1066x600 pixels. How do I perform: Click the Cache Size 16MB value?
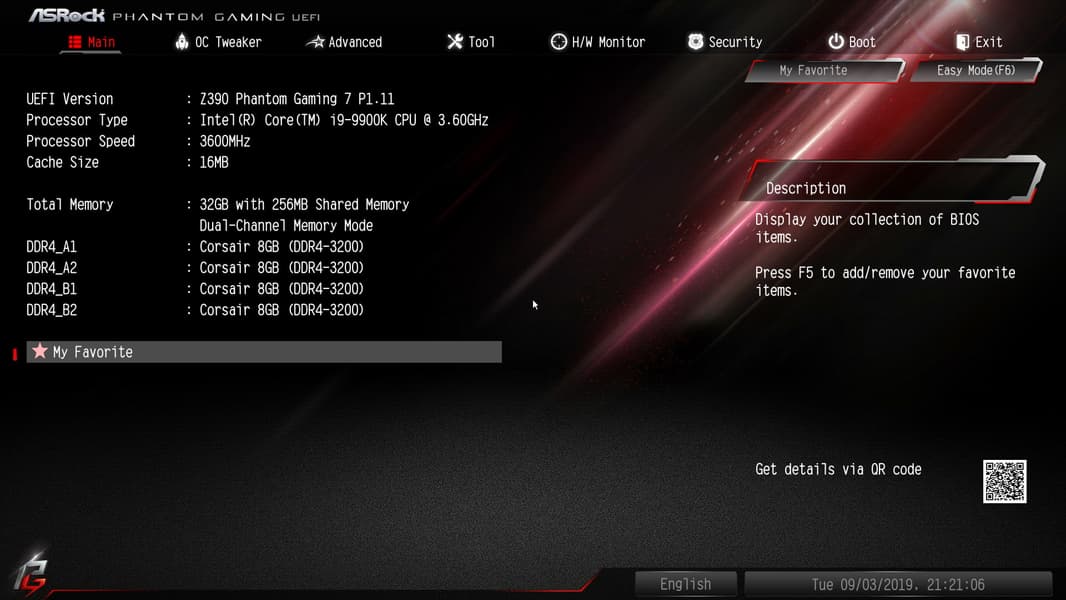click(x=213, y=162)
